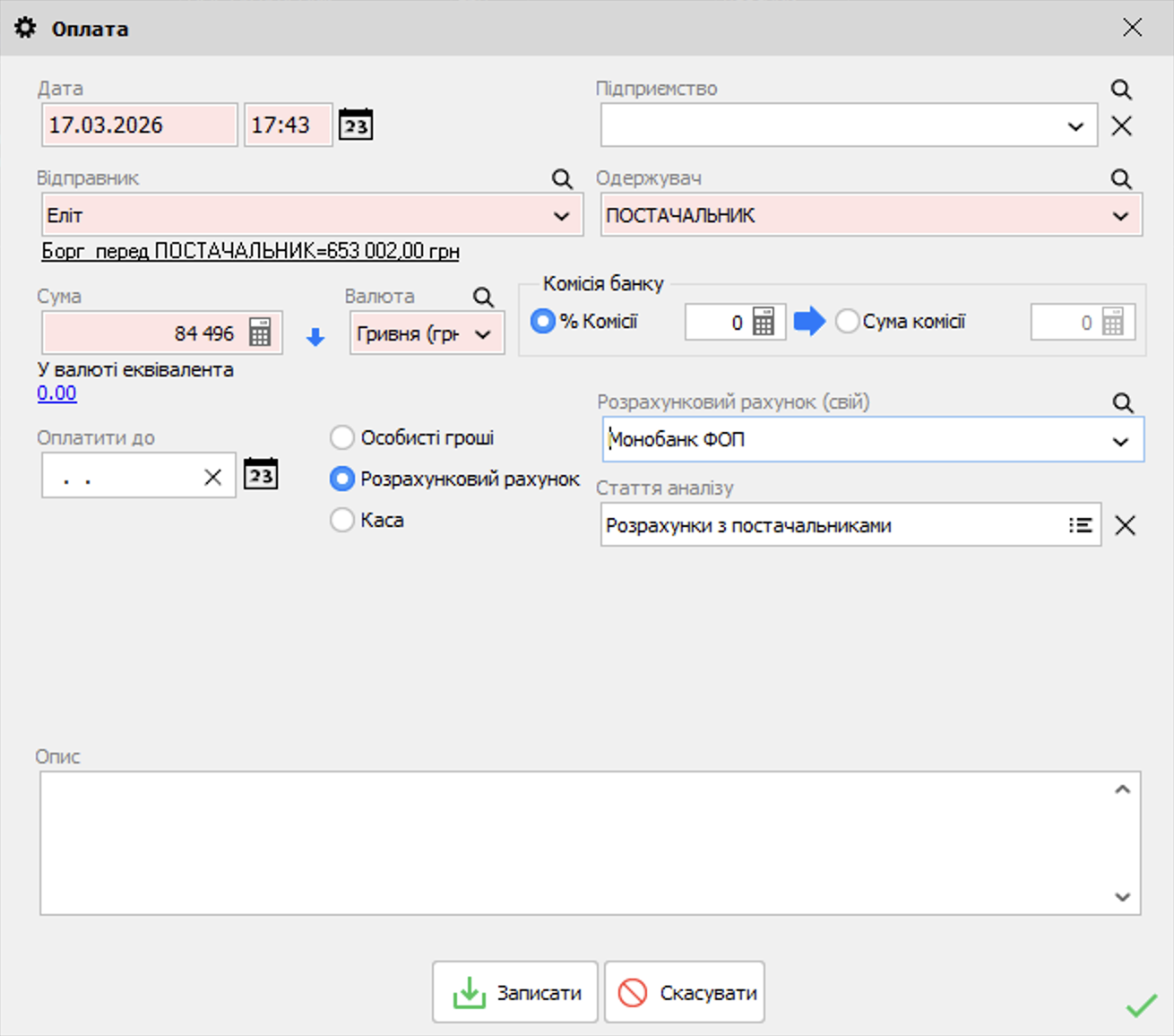Click the search icon above Відправник
This screenshot has height=1036, width=1174.
click(562, 178)
